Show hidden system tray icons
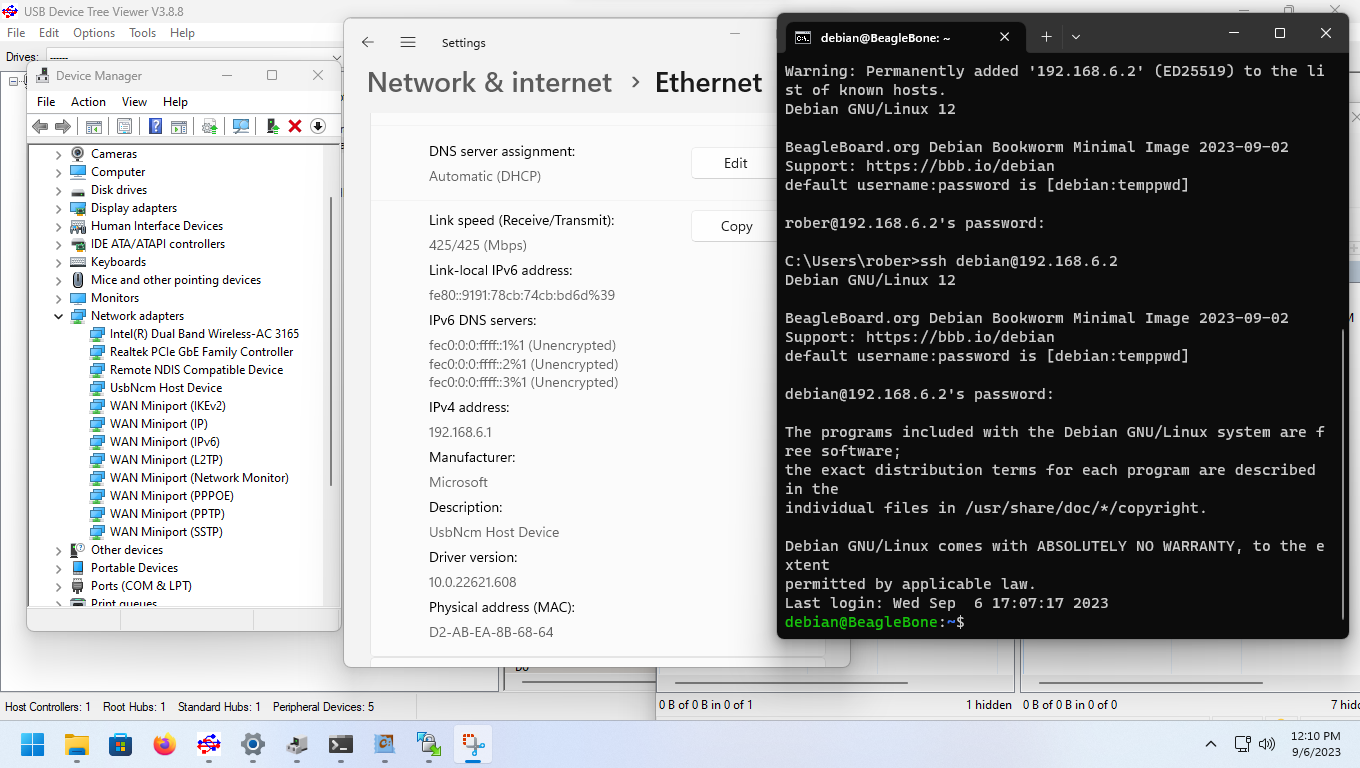The image size is (1360, 768). pos(1211,744)
